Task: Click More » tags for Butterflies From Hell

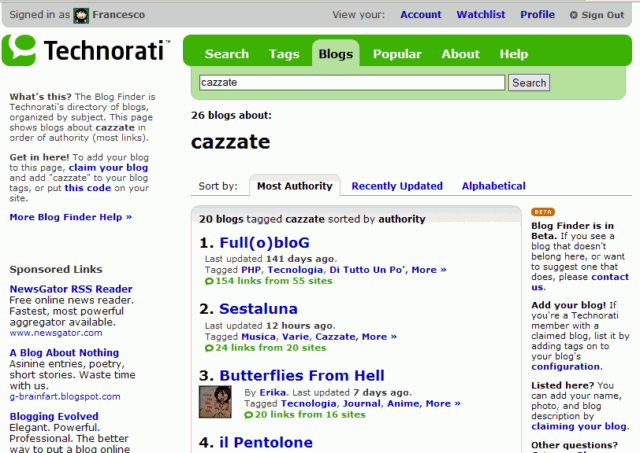Action: point(443,404)
